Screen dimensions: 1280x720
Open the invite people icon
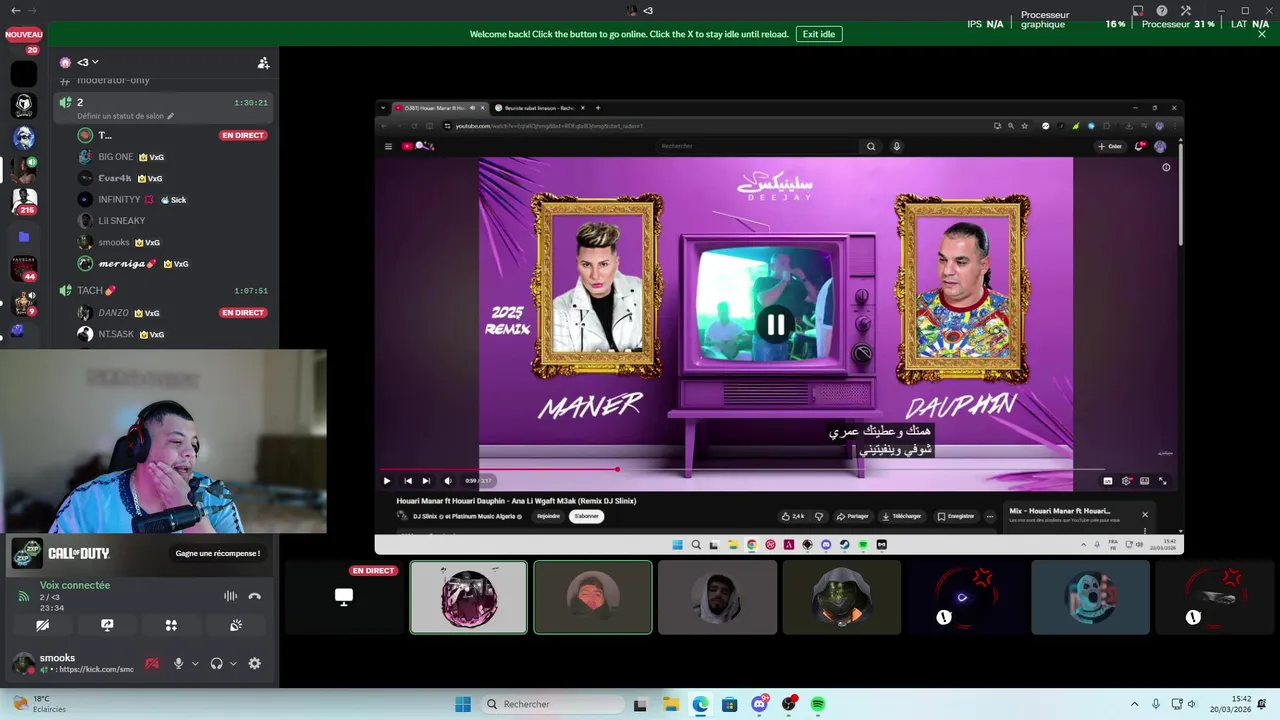[x=263, y=62]
